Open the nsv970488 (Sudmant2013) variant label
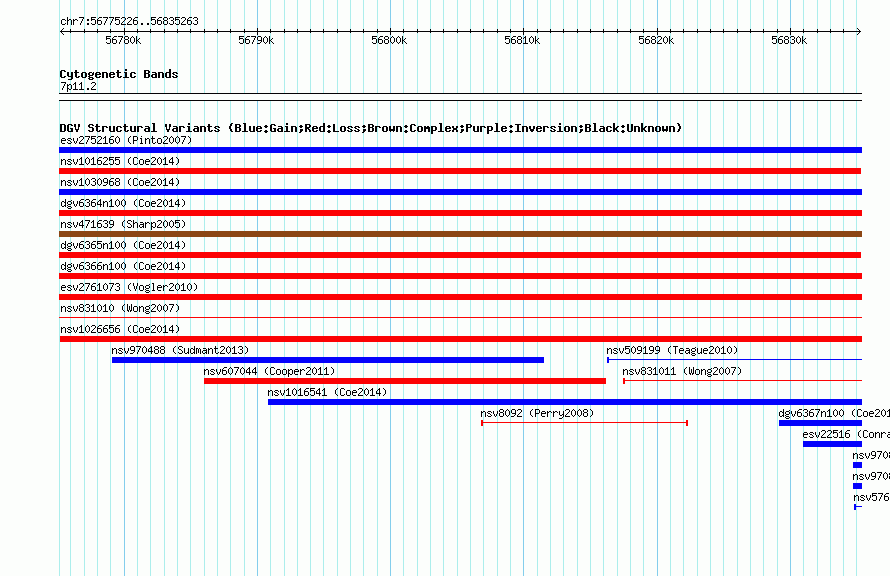 180,350
